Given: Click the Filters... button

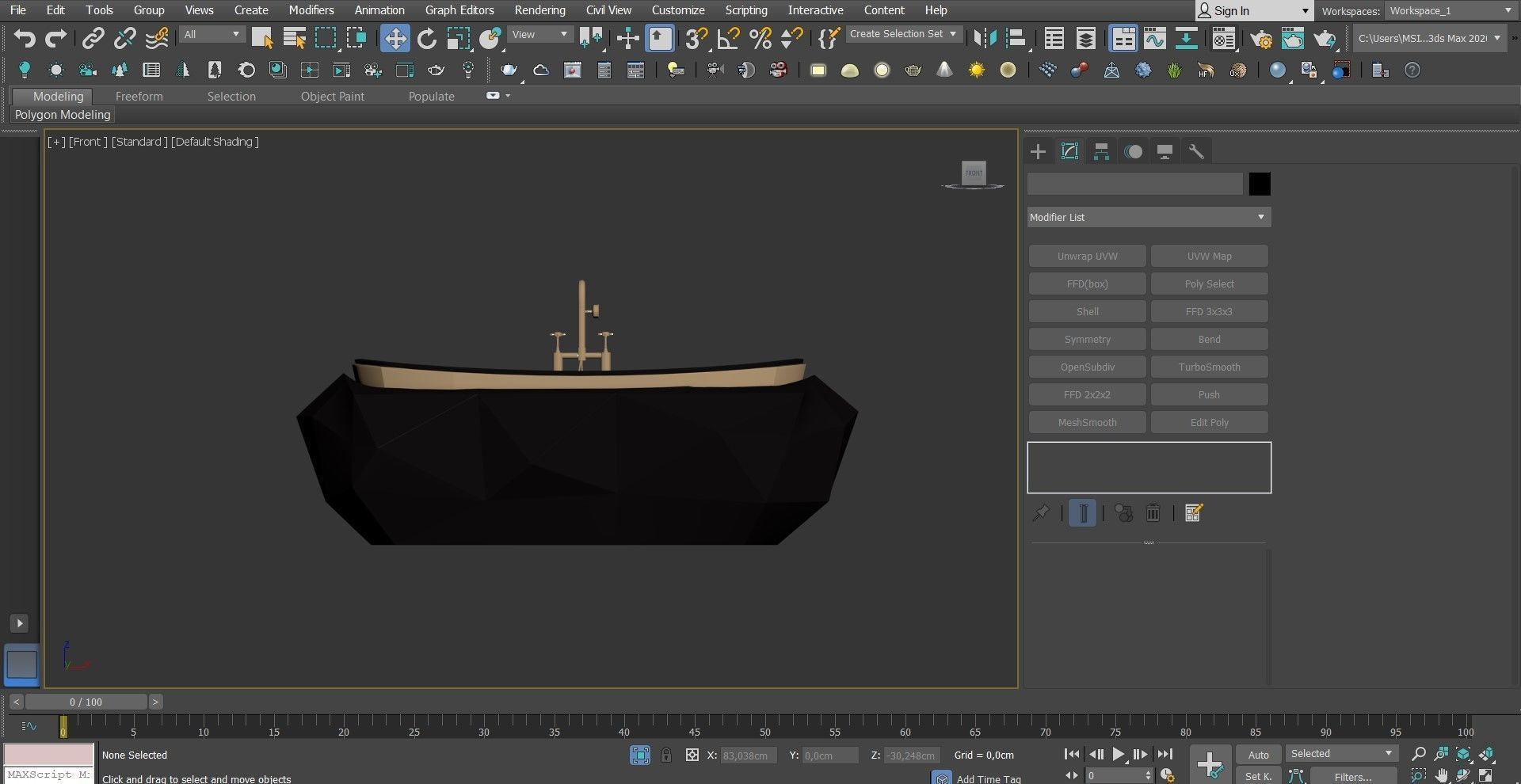Looking at the screenshot, I should [1352, 776].
